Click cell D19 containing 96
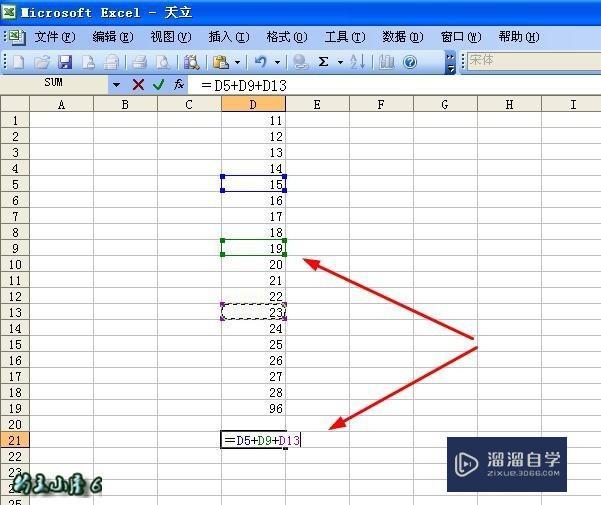The width and height of the screenshot is (601, 505). (253, 408)
